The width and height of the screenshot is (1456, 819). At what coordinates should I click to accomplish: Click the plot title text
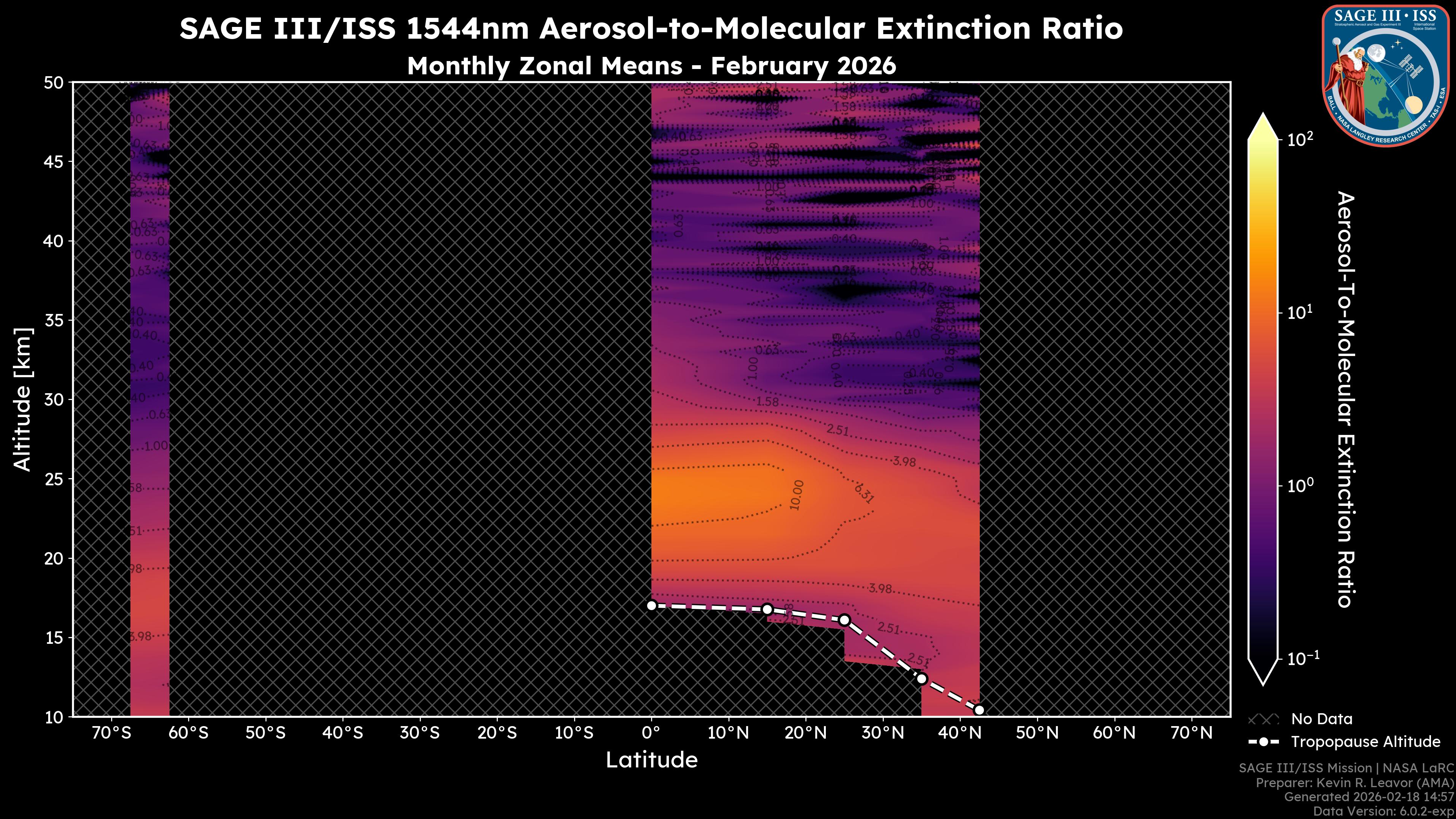(650, 30)
